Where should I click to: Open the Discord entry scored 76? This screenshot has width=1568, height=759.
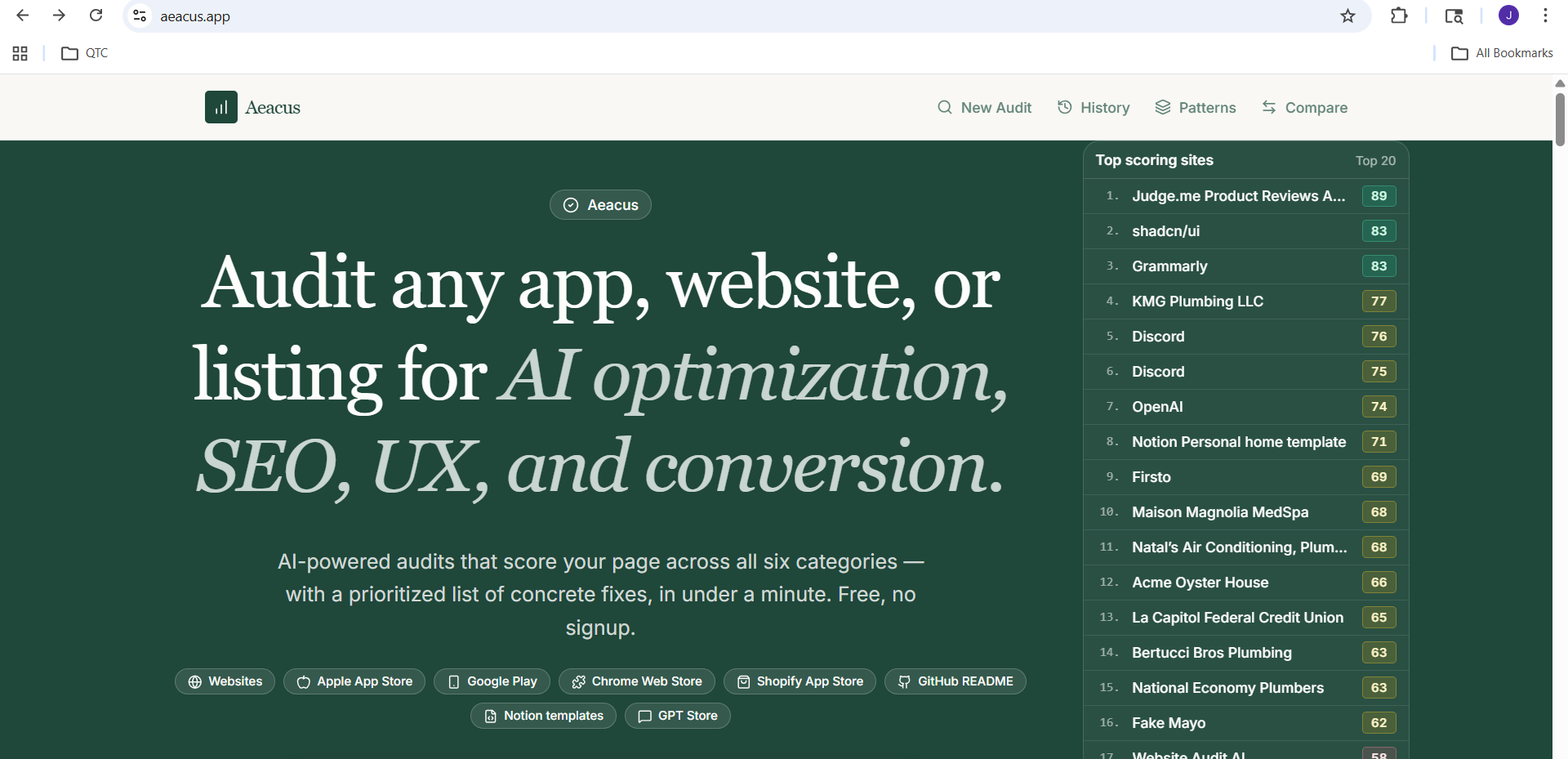point(1246,337)
